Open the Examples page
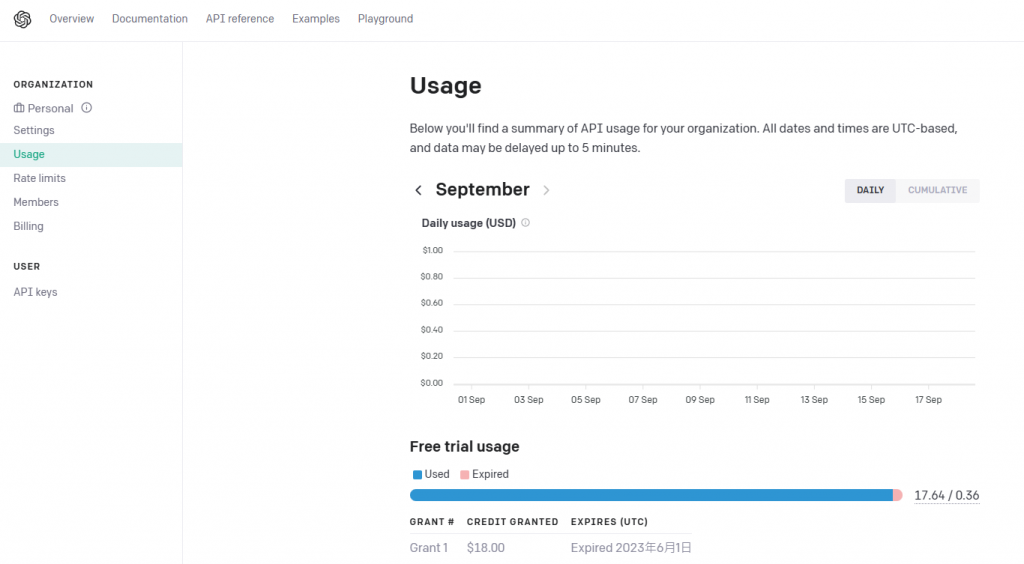 click(316, 19)
